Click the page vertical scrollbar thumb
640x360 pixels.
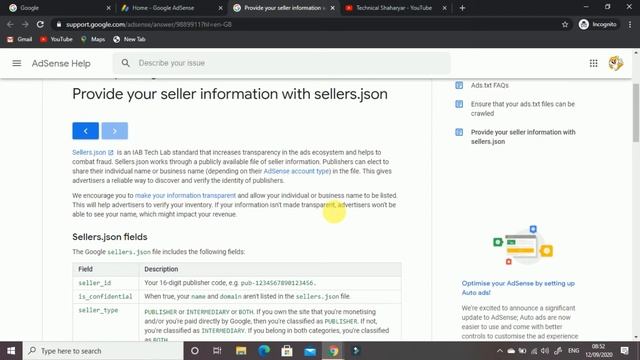pos(636,113)
